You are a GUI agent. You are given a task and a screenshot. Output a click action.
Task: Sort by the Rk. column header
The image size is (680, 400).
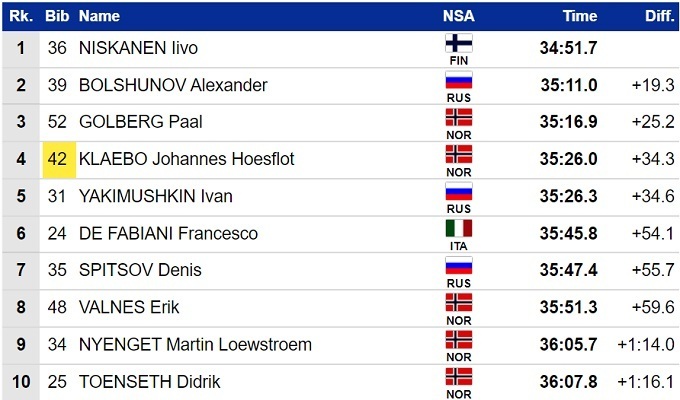tap(21, 16)
